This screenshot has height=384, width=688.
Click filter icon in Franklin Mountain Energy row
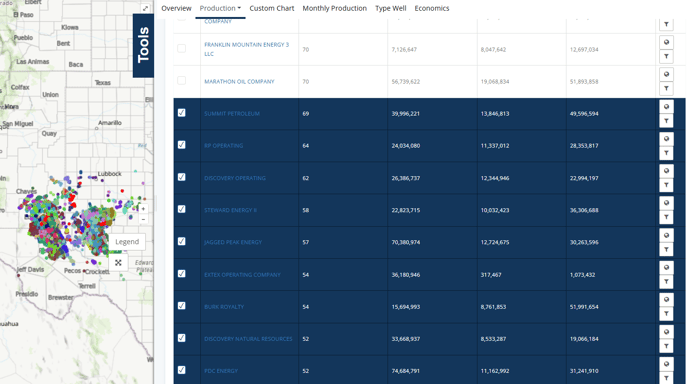[x=666, y=57]
